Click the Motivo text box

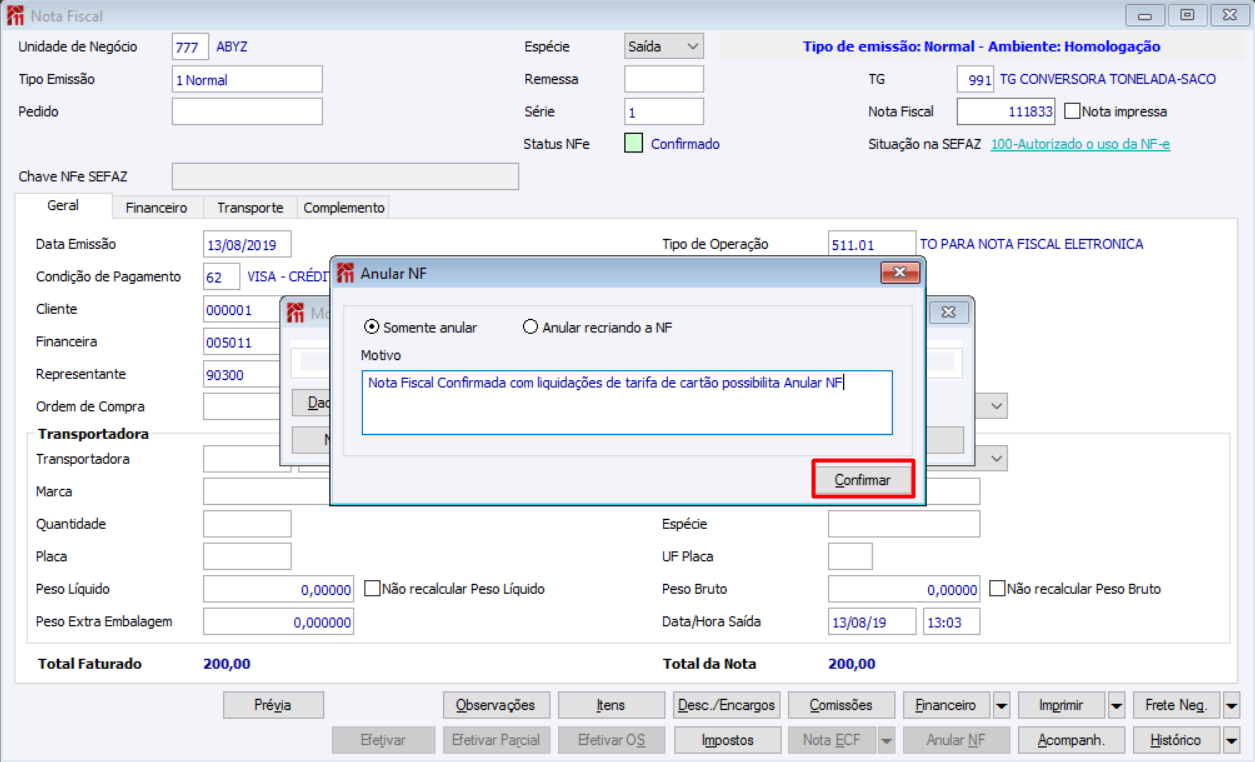[627, 402]
